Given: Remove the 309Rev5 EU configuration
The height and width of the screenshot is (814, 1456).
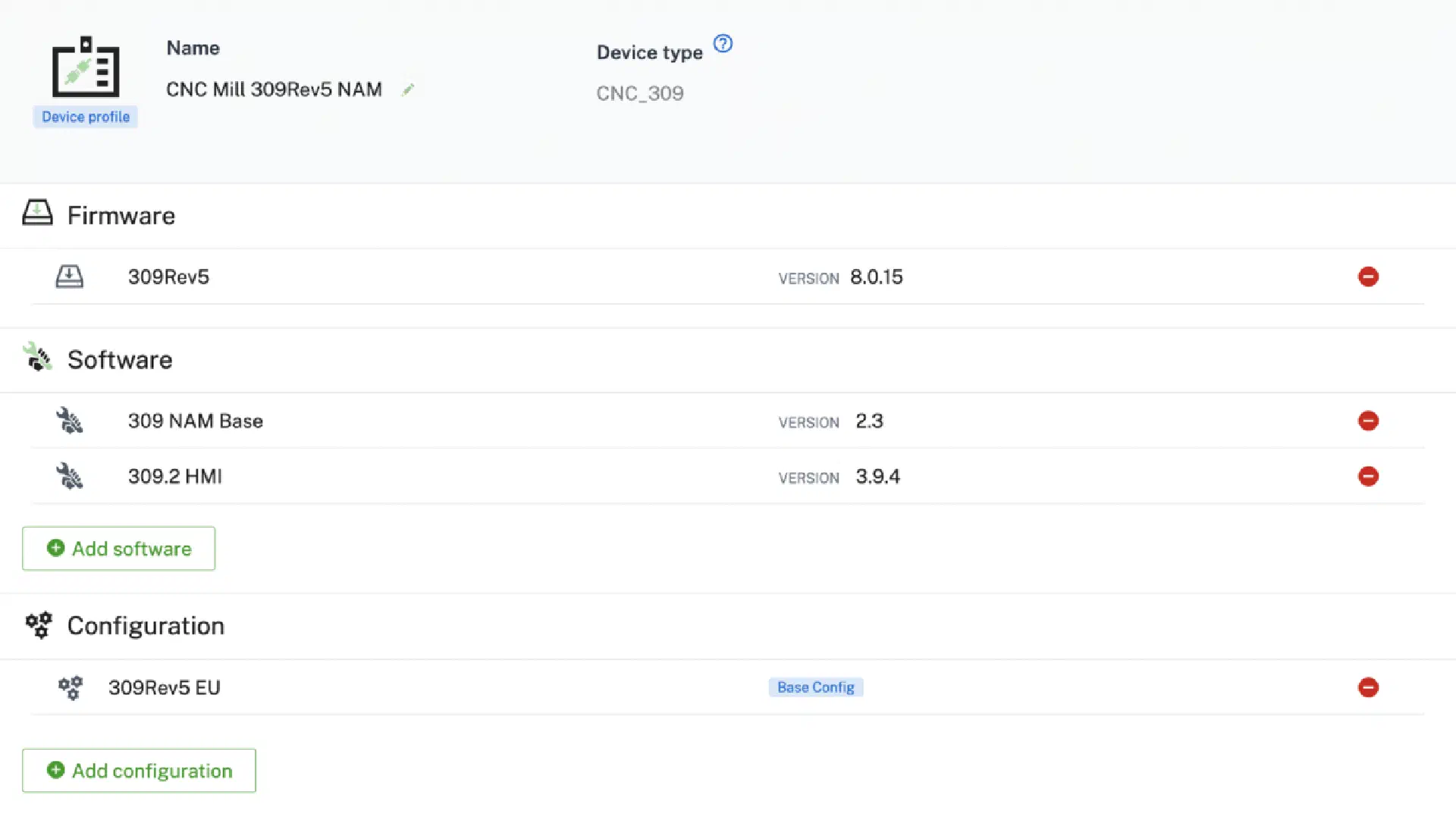Looking at the screenshot, I should pos(1368,687).
